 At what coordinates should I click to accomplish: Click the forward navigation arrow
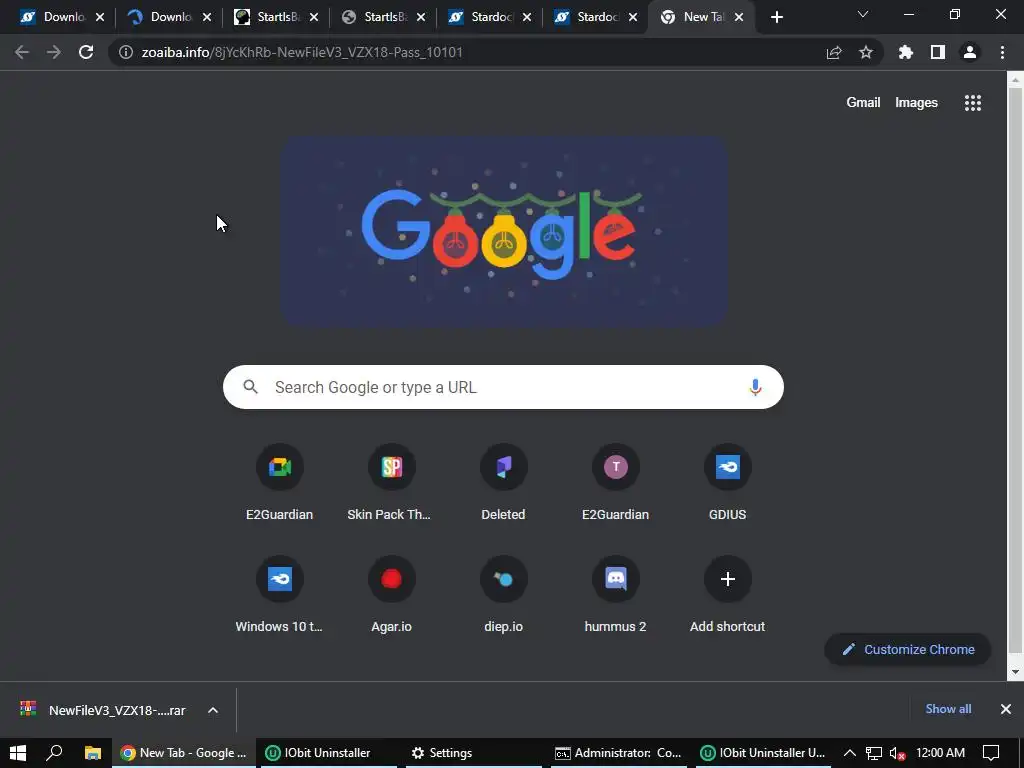54,52
